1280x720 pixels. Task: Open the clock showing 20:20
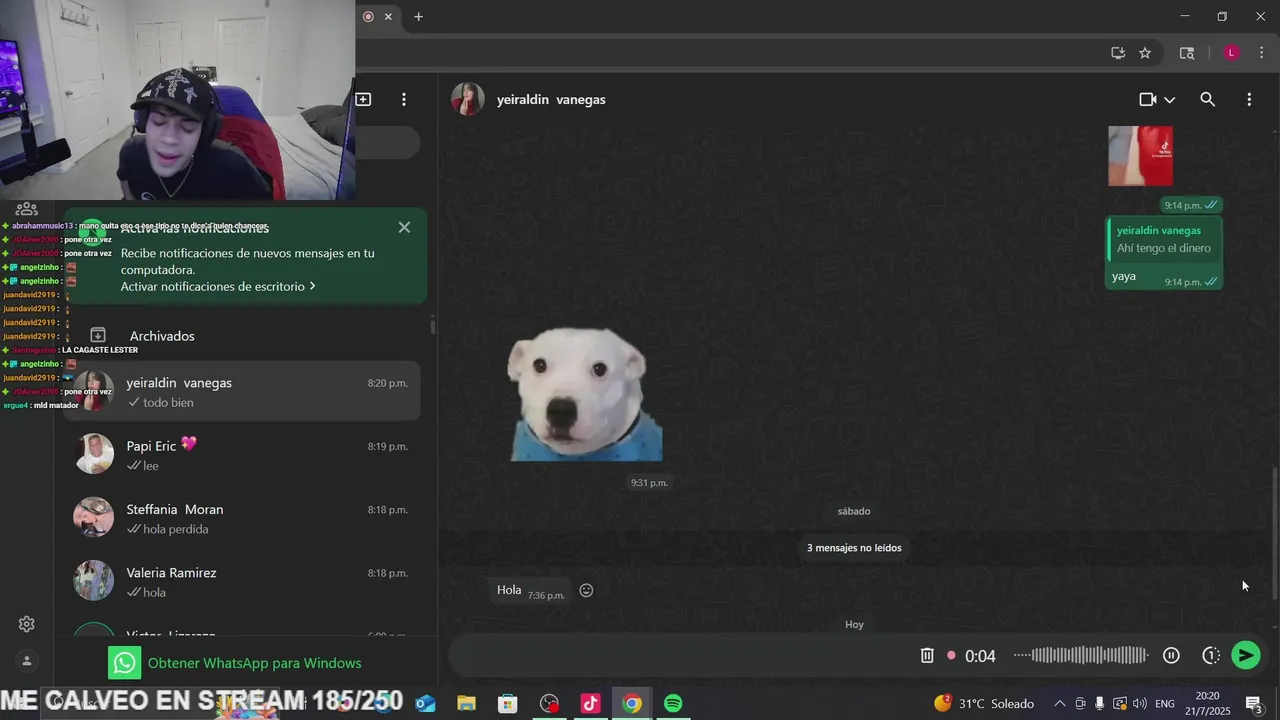point(1207,703)
